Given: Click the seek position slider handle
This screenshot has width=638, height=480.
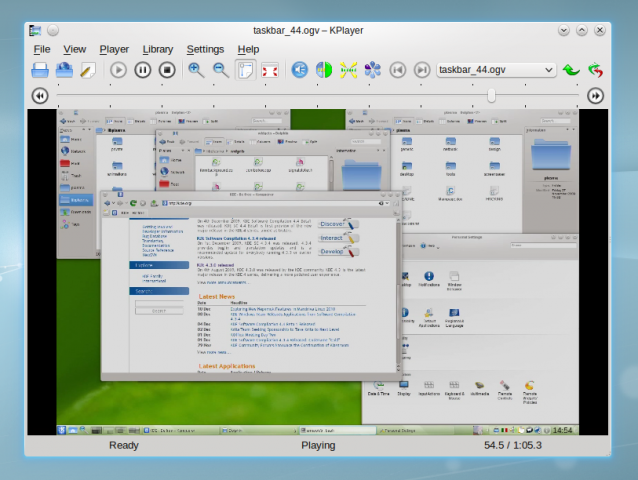Looking at the screenshot, I should (491, 96).
